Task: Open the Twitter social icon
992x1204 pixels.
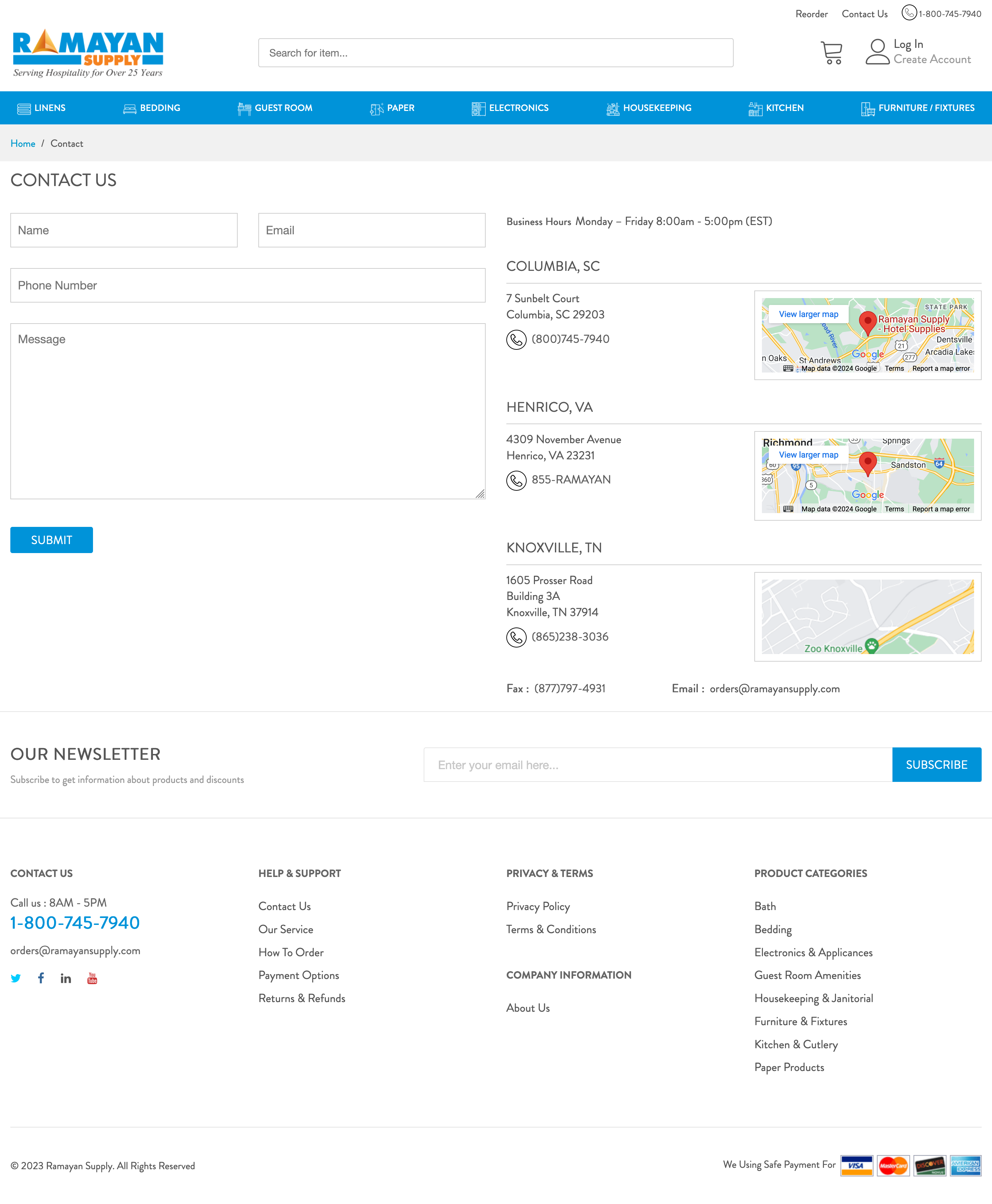Action: pos(16,978)
